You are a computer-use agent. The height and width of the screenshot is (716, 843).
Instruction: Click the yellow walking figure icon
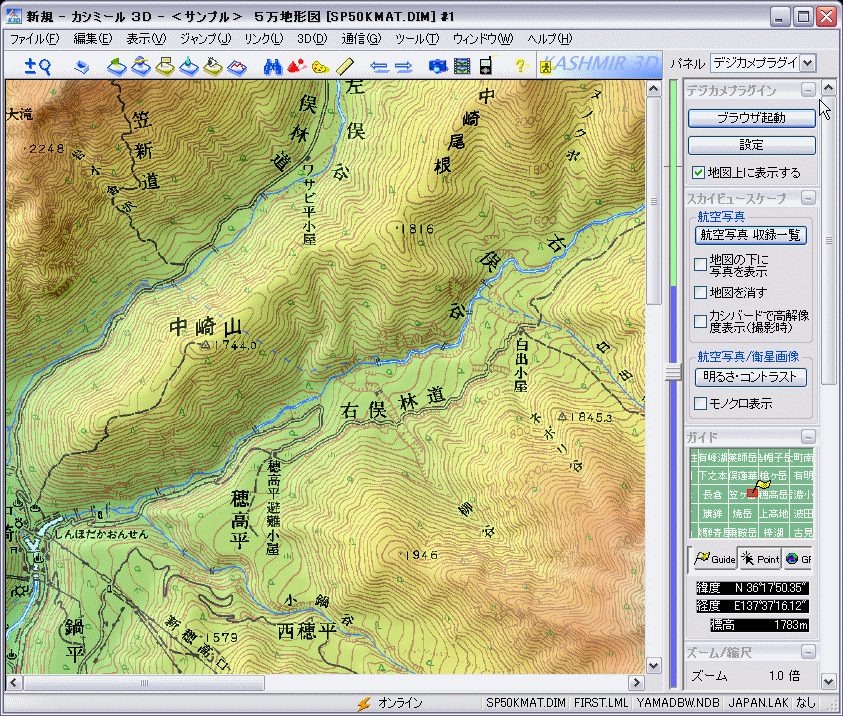[x=546, y=68]
